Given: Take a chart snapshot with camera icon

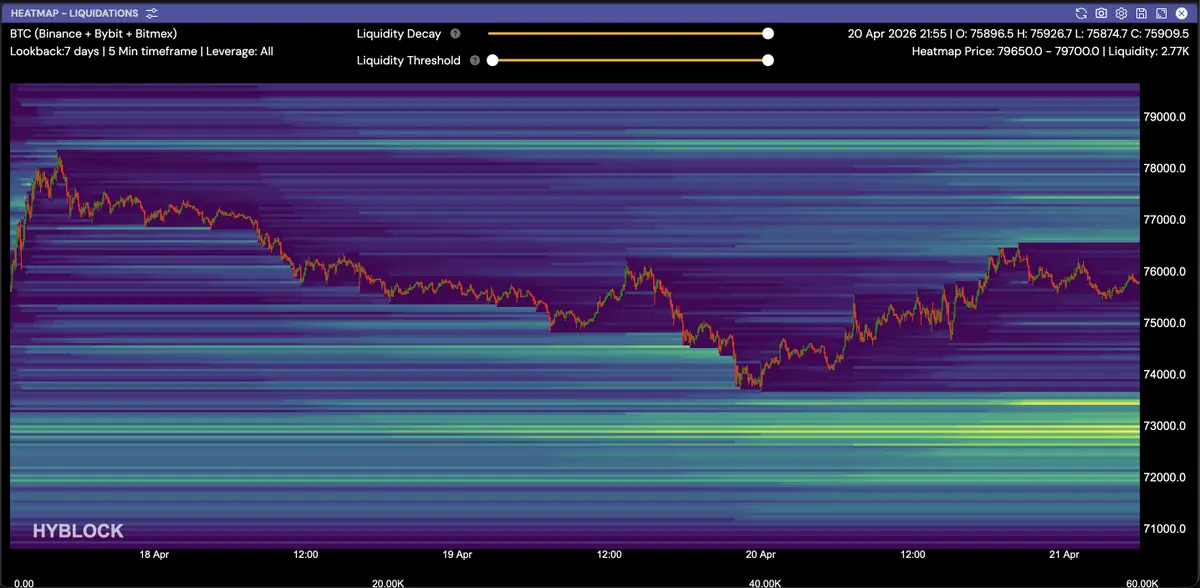Looking at the screenshot, I should tap(1101, 13).
